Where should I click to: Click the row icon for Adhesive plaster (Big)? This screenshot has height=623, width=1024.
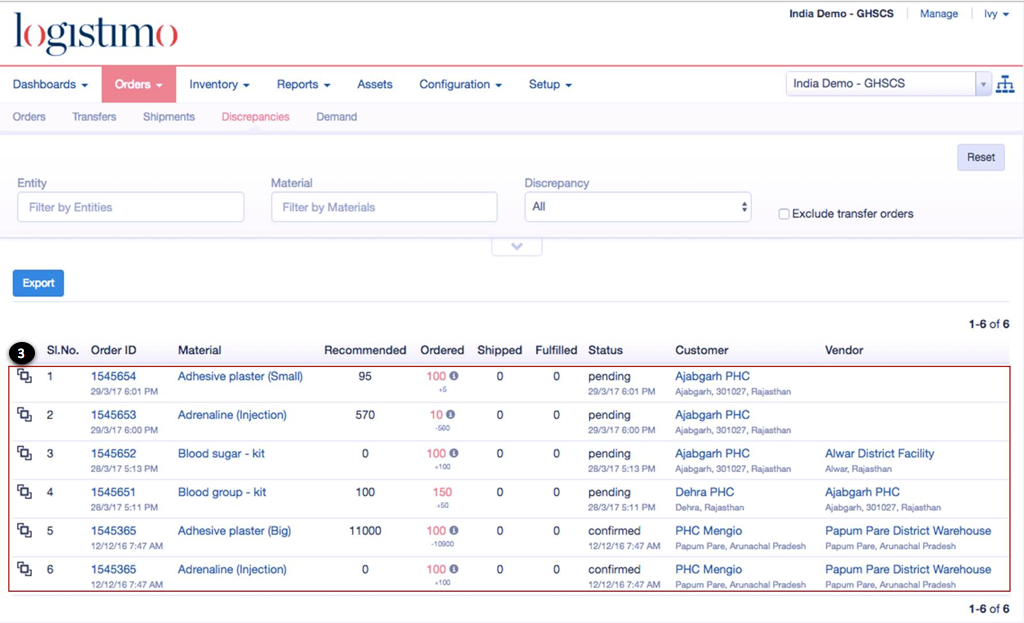coord(24,530)
